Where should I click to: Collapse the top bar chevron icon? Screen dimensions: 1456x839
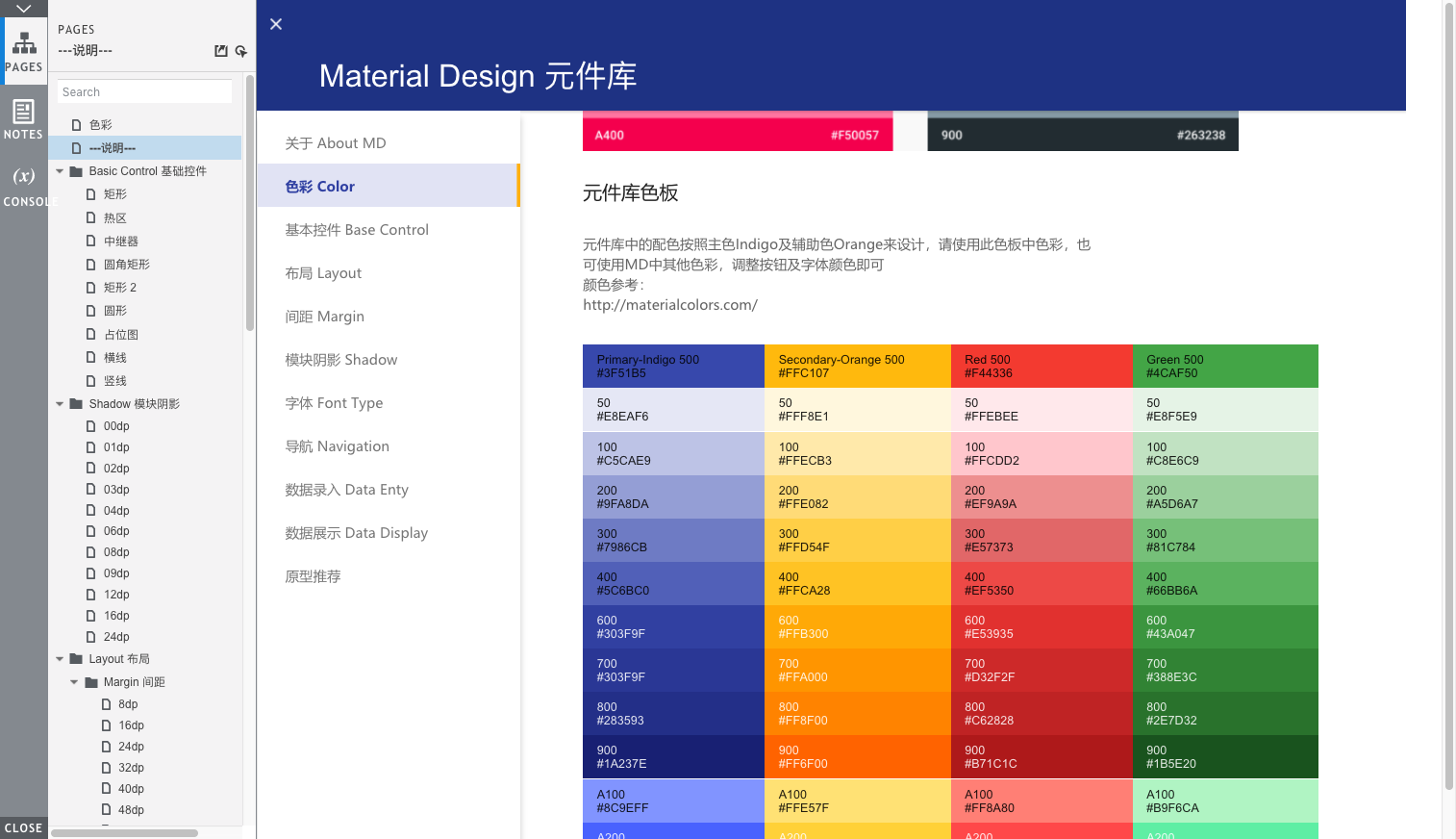point(24,9)
